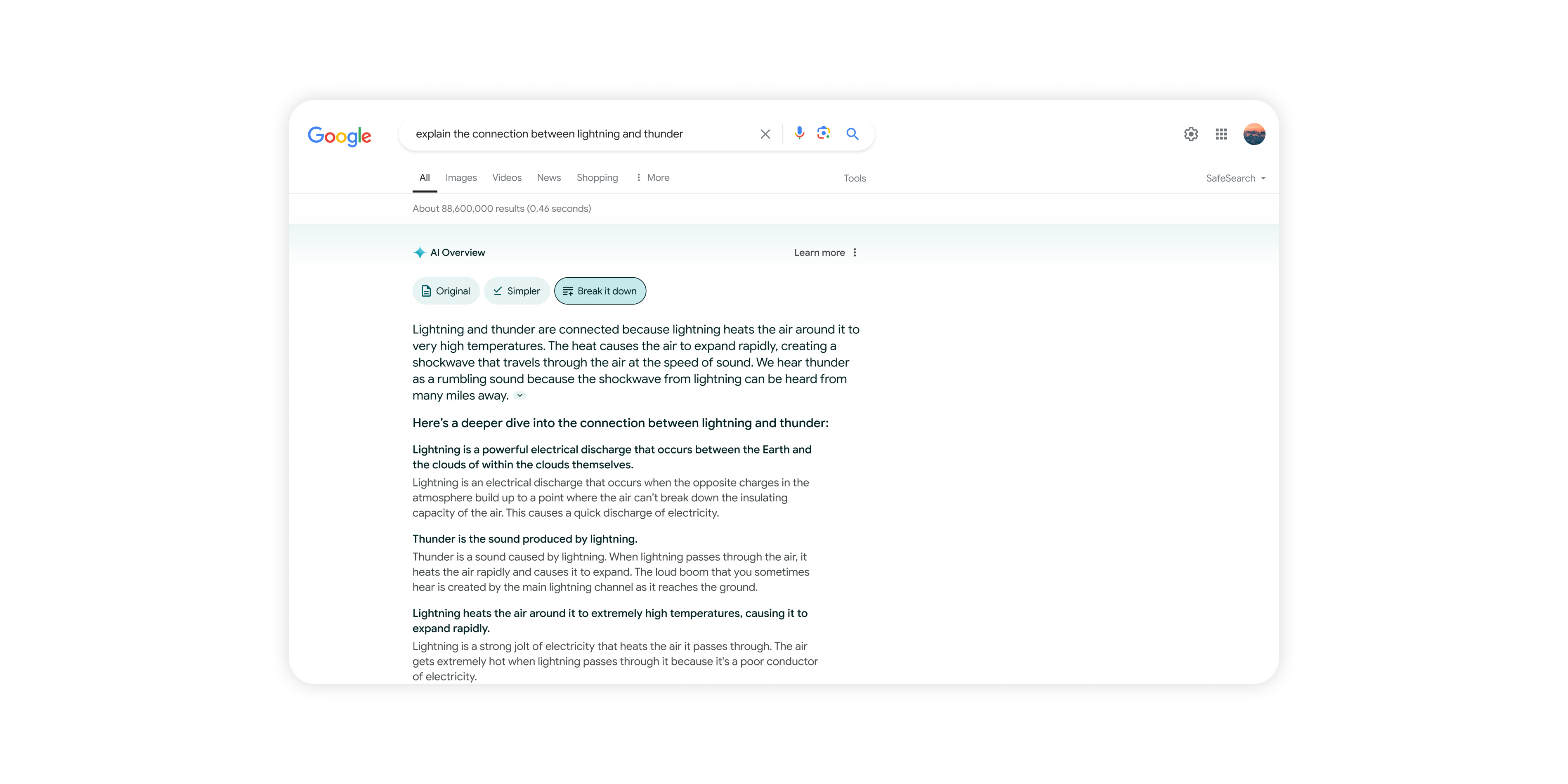This screenshot has height=784, width=1568.
Task: Open the Google apps grid
Action: (1221, 134)
